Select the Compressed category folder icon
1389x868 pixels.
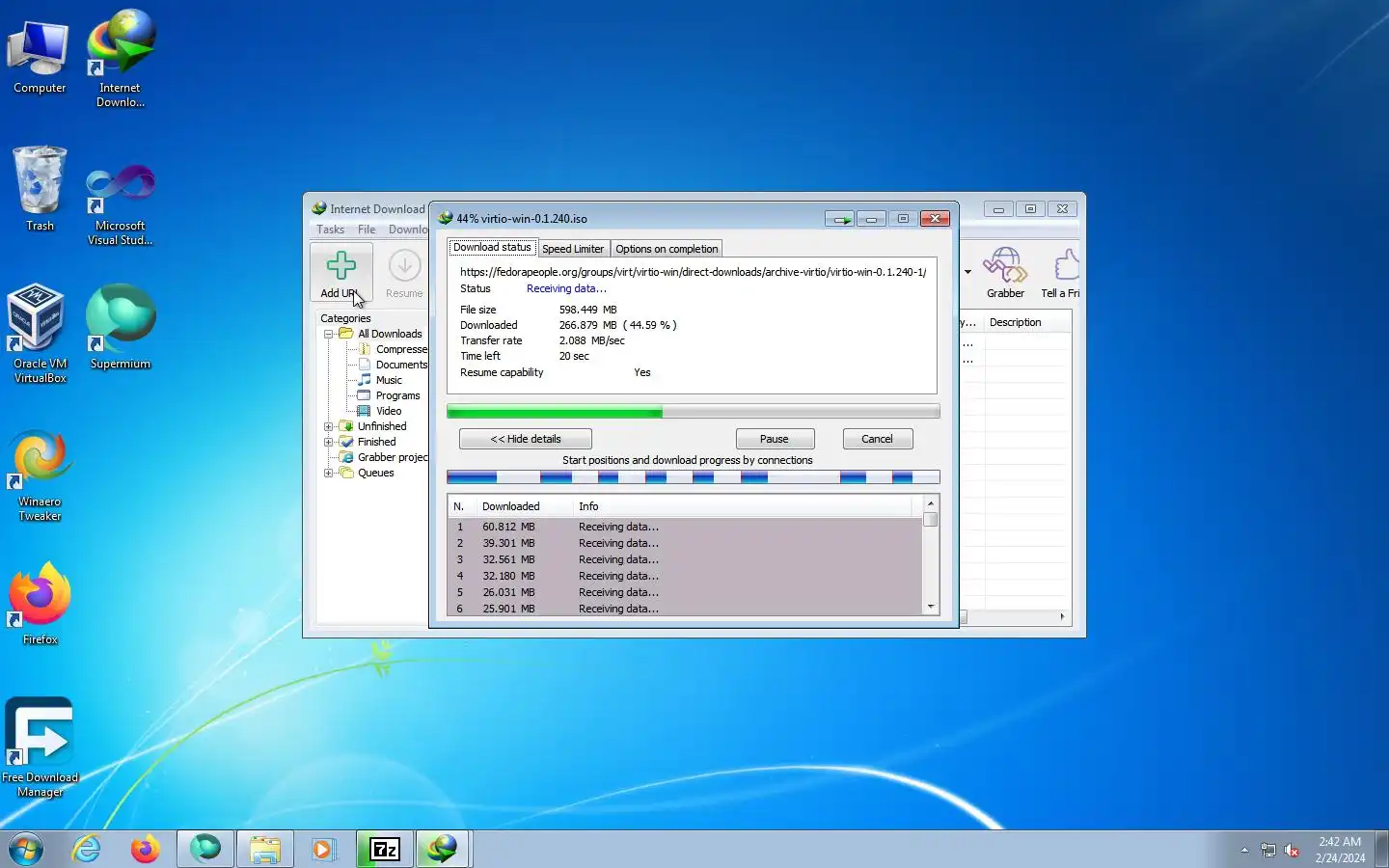click(365, 349)
